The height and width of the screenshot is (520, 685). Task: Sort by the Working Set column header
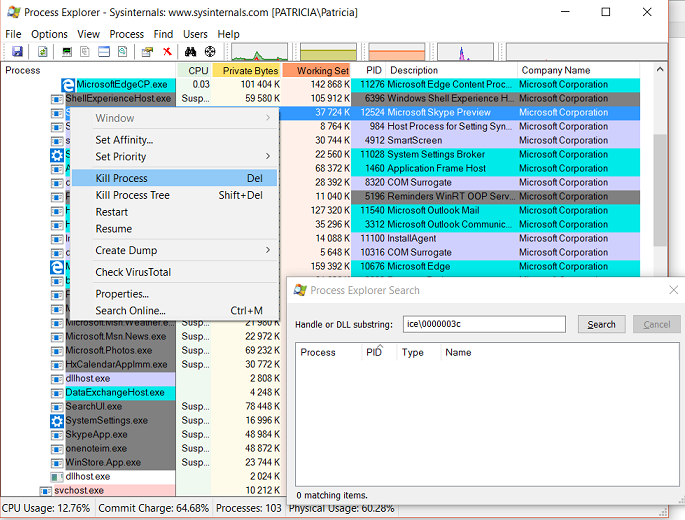(317, 70)
